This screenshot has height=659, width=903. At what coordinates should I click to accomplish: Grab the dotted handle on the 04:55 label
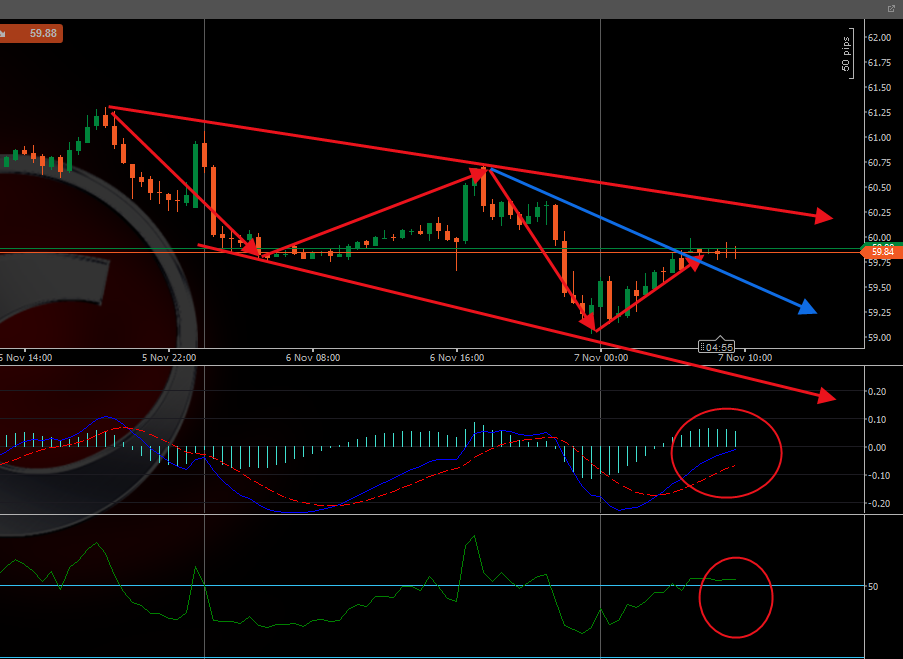pyautogui.click(x=703, y=347)
